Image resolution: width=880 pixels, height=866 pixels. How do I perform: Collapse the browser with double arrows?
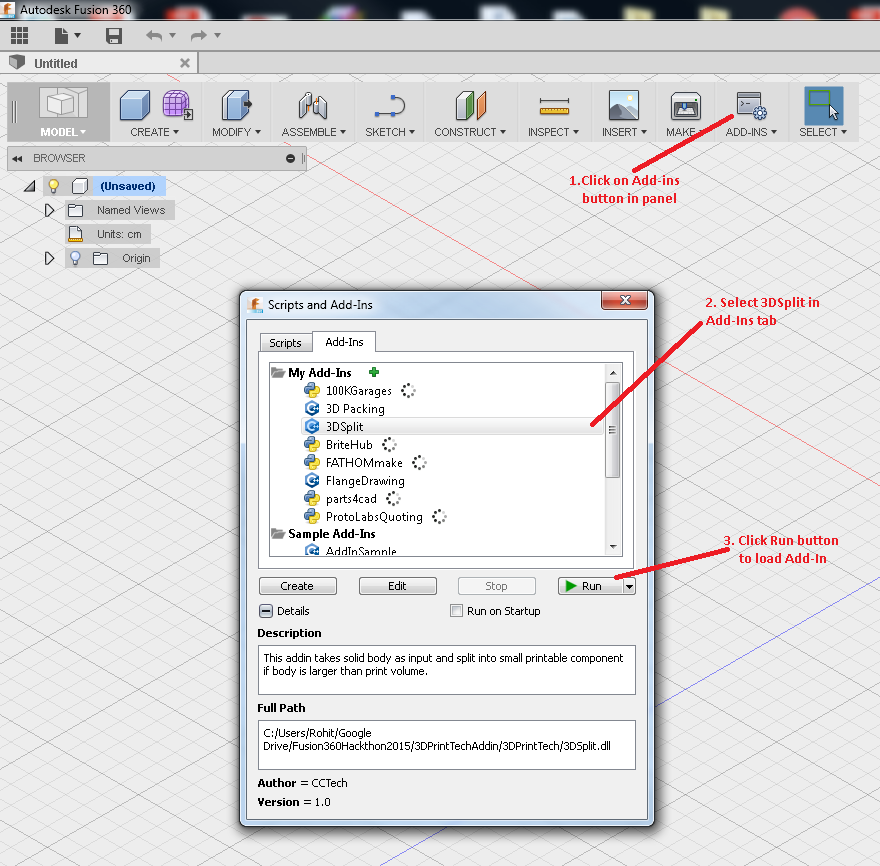pyautogui.click(x=17, y=159)
